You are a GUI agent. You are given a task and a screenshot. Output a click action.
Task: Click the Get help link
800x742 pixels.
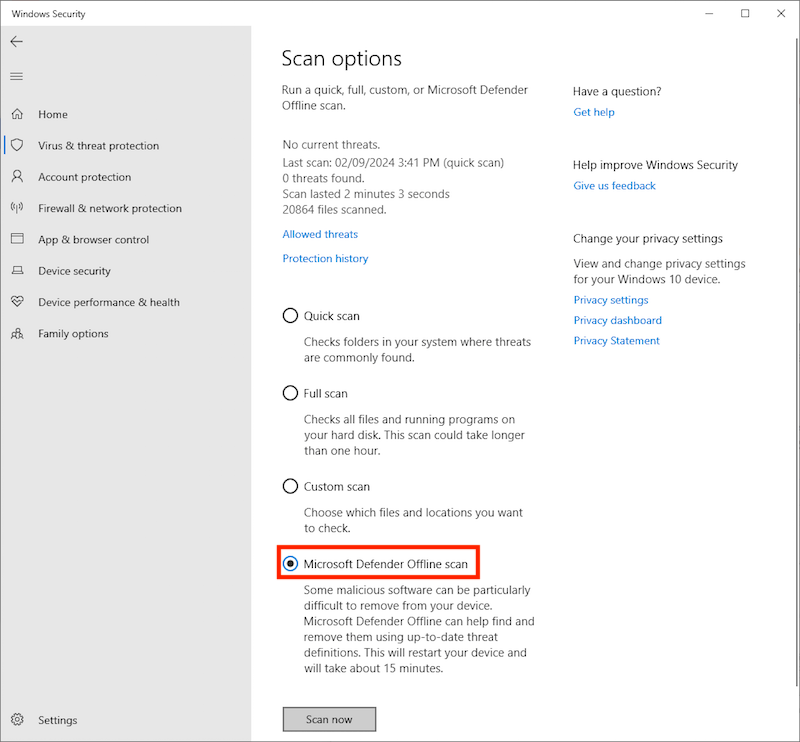point(594,113)
